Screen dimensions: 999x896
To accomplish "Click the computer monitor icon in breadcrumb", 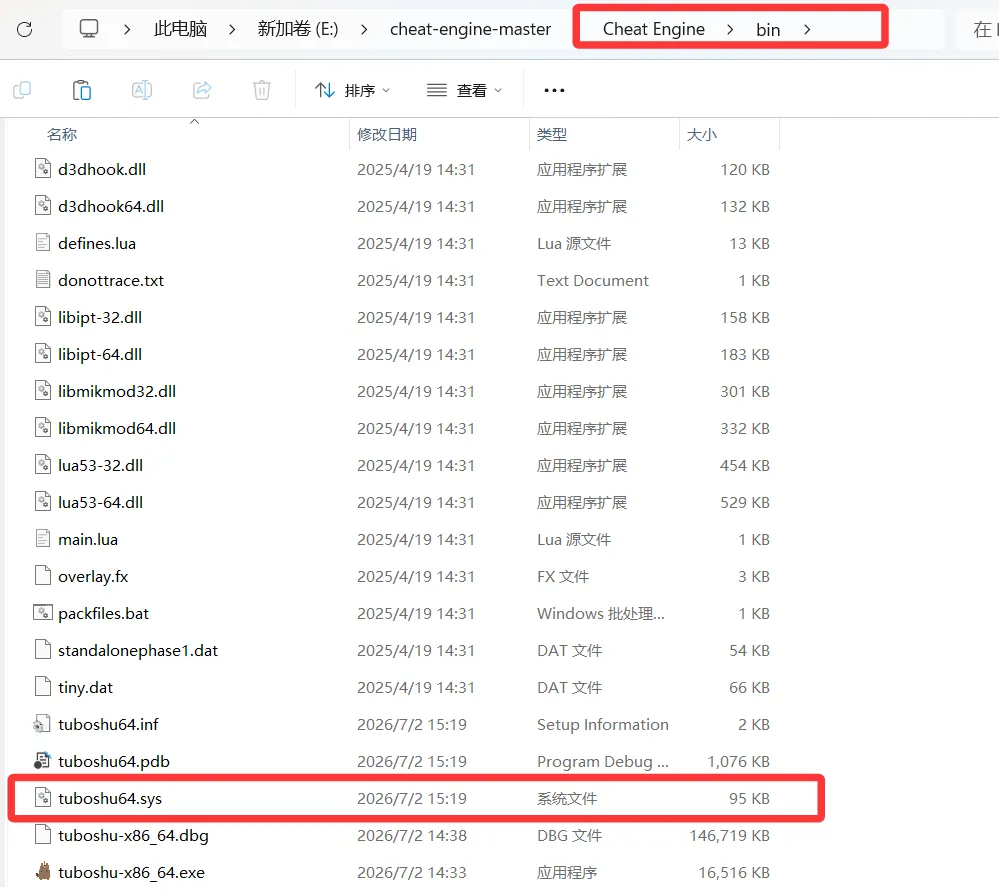I will (89, 29).
